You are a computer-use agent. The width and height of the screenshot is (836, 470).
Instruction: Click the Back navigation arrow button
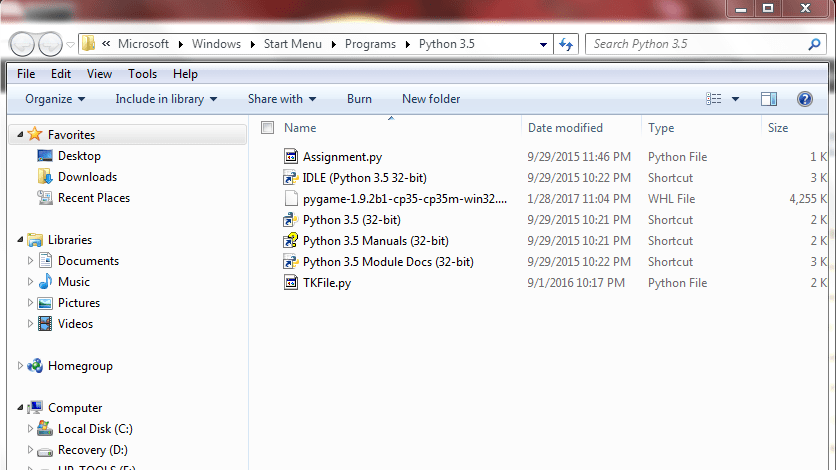tap(22, 44)
